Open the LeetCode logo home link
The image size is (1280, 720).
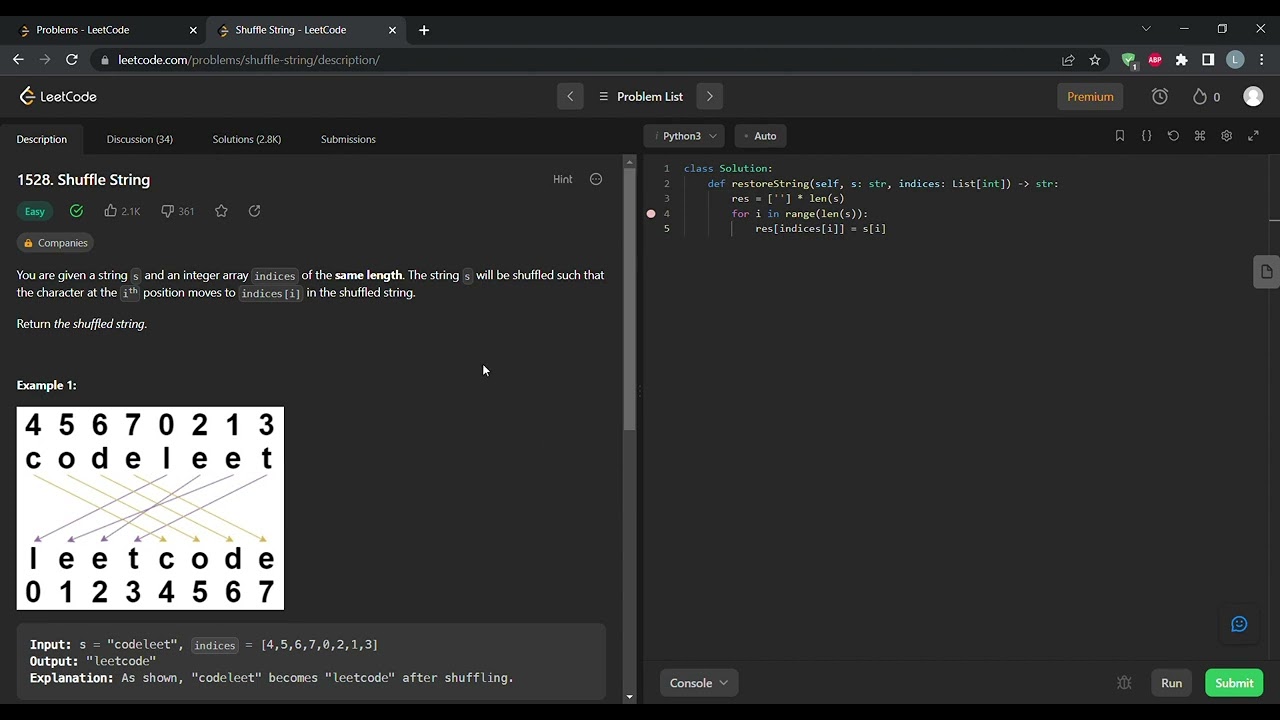pyautogui.click(x=58, y=96)
